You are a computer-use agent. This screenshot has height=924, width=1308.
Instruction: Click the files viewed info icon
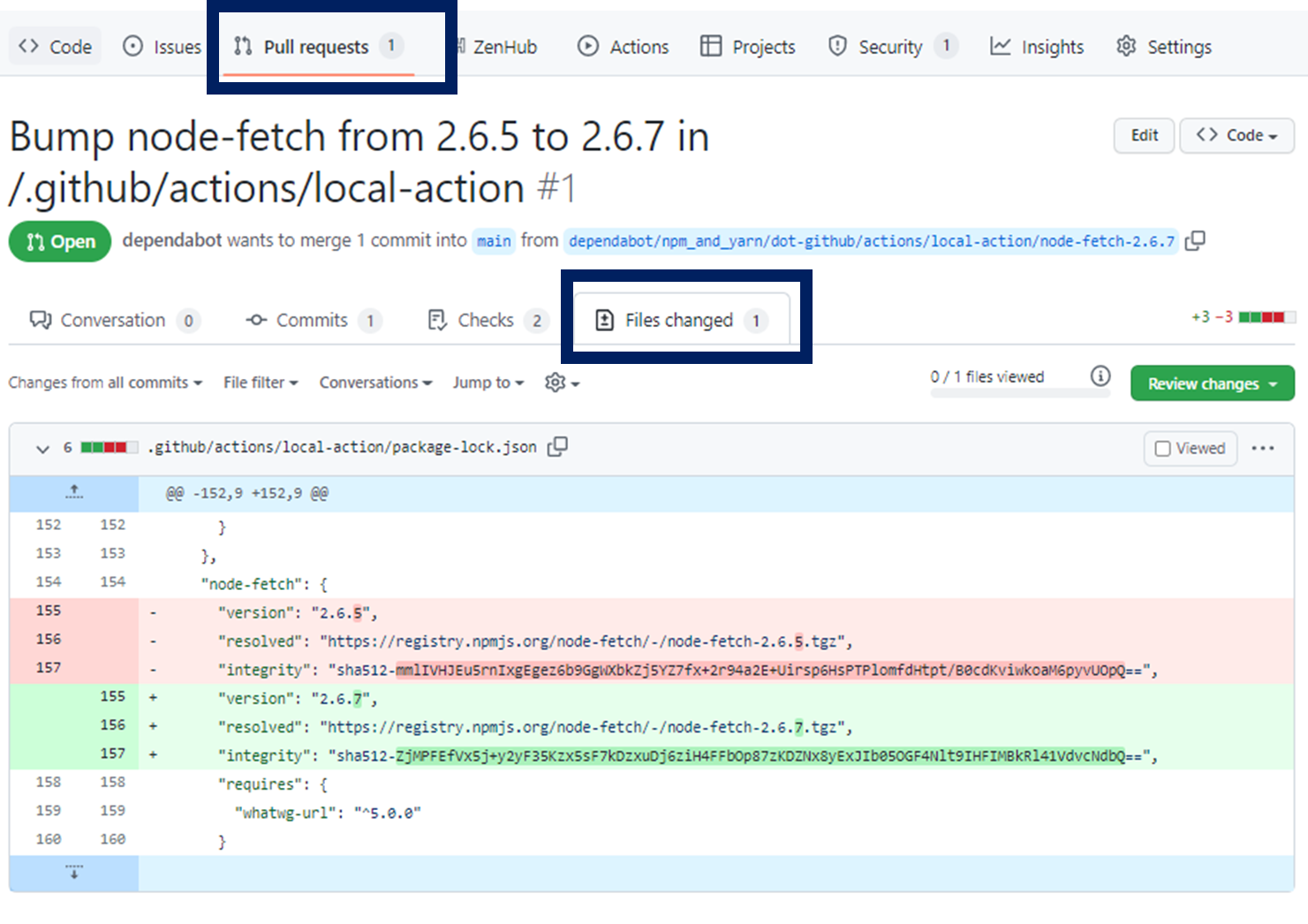(1100, 376)
